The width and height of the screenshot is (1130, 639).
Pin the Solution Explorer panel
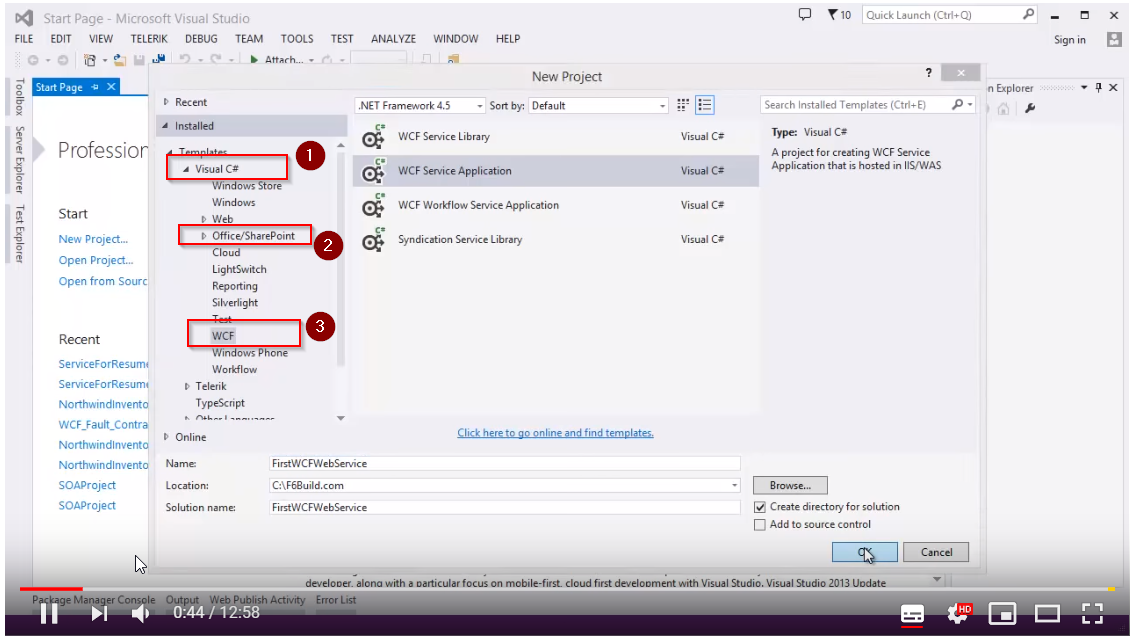click(x=1098, y=88)
